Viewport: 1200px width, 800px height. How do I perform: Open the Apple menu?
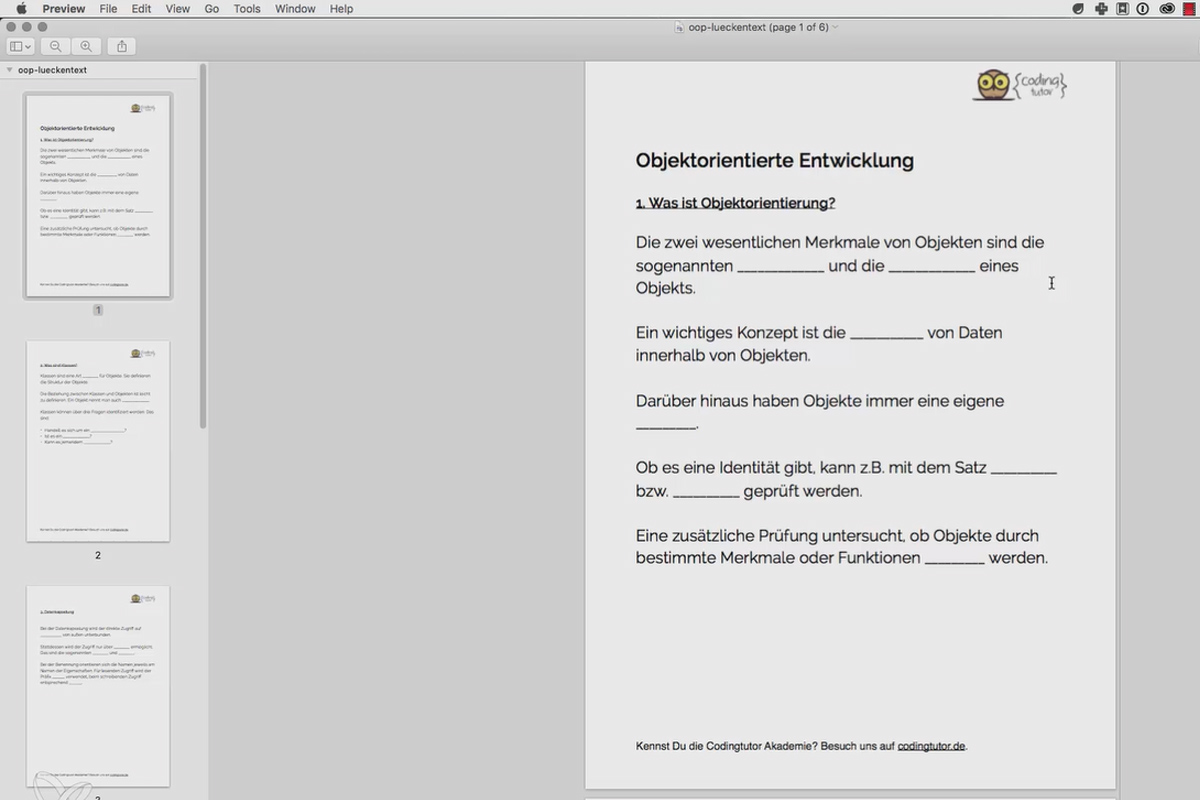[21, 9]
